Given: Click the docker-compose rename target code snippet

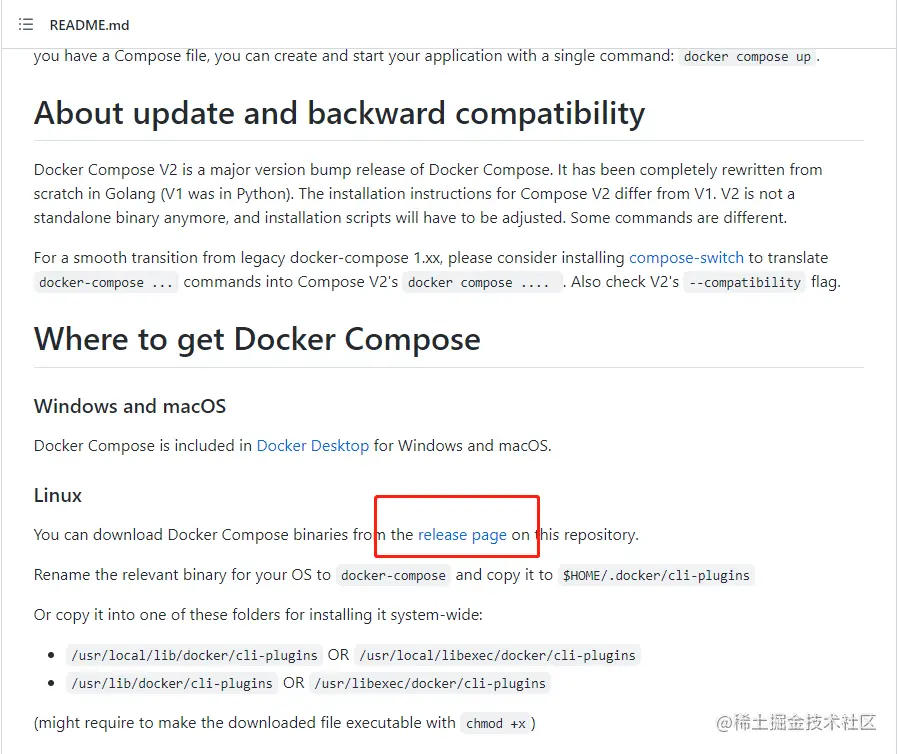Looking at the screenshot, I should [393, 575].
